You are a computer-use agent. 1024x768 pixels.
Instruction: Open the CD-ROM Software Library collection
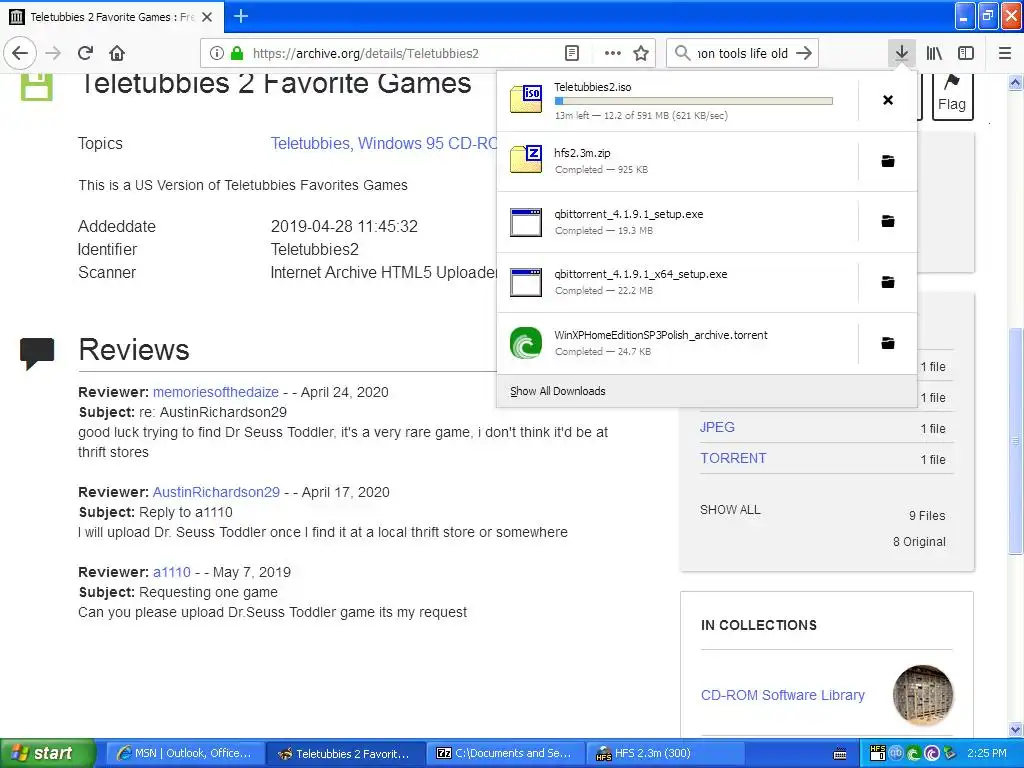point(782,695)
